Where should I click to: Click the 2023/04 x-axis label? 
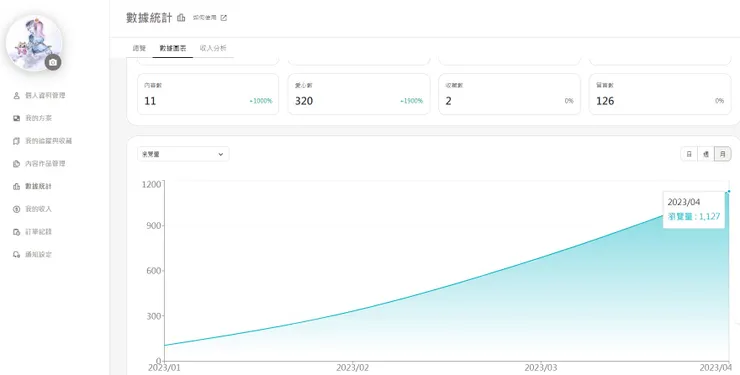coord(715,367)
